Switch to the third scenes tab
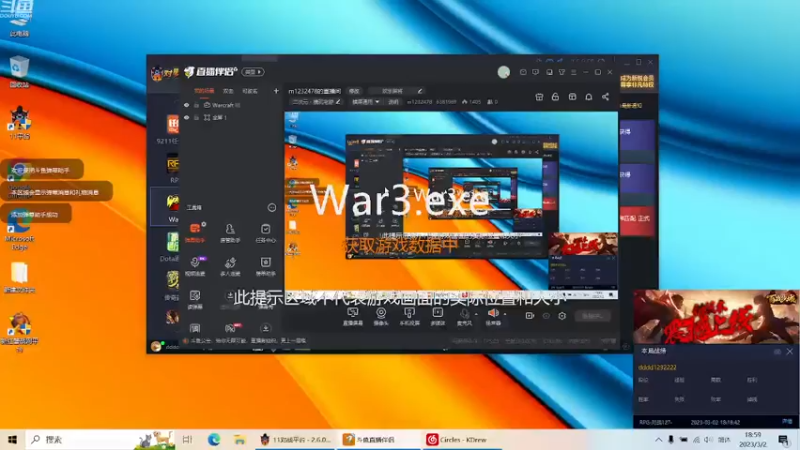The image size is (800, 450). point(250,91)
